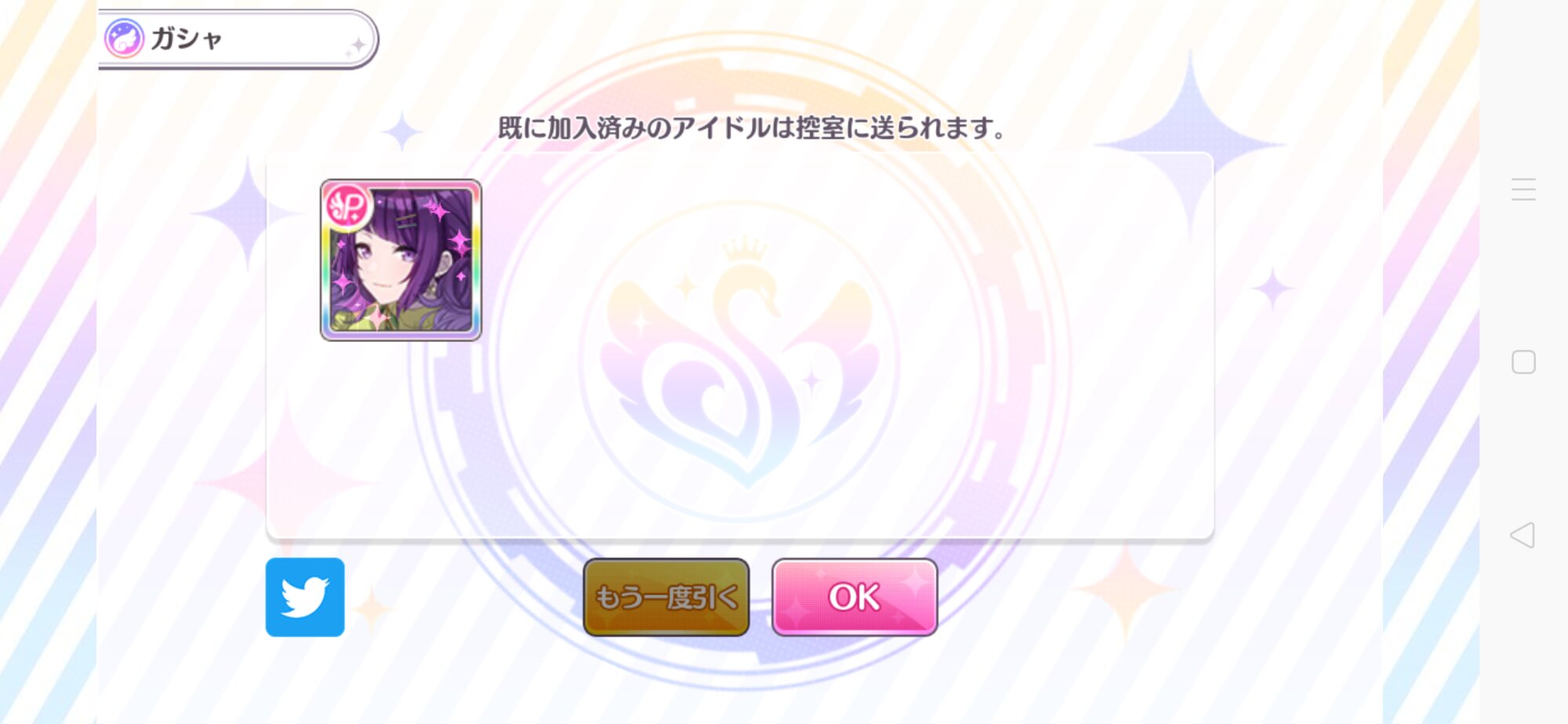1568x724 pixels.
Task: Click the ガシャ header label
Action: point(187,38)
